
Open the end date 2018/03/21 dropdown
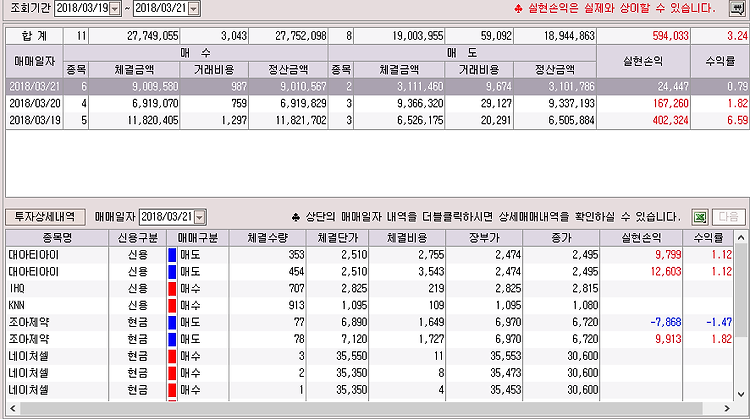193,9
